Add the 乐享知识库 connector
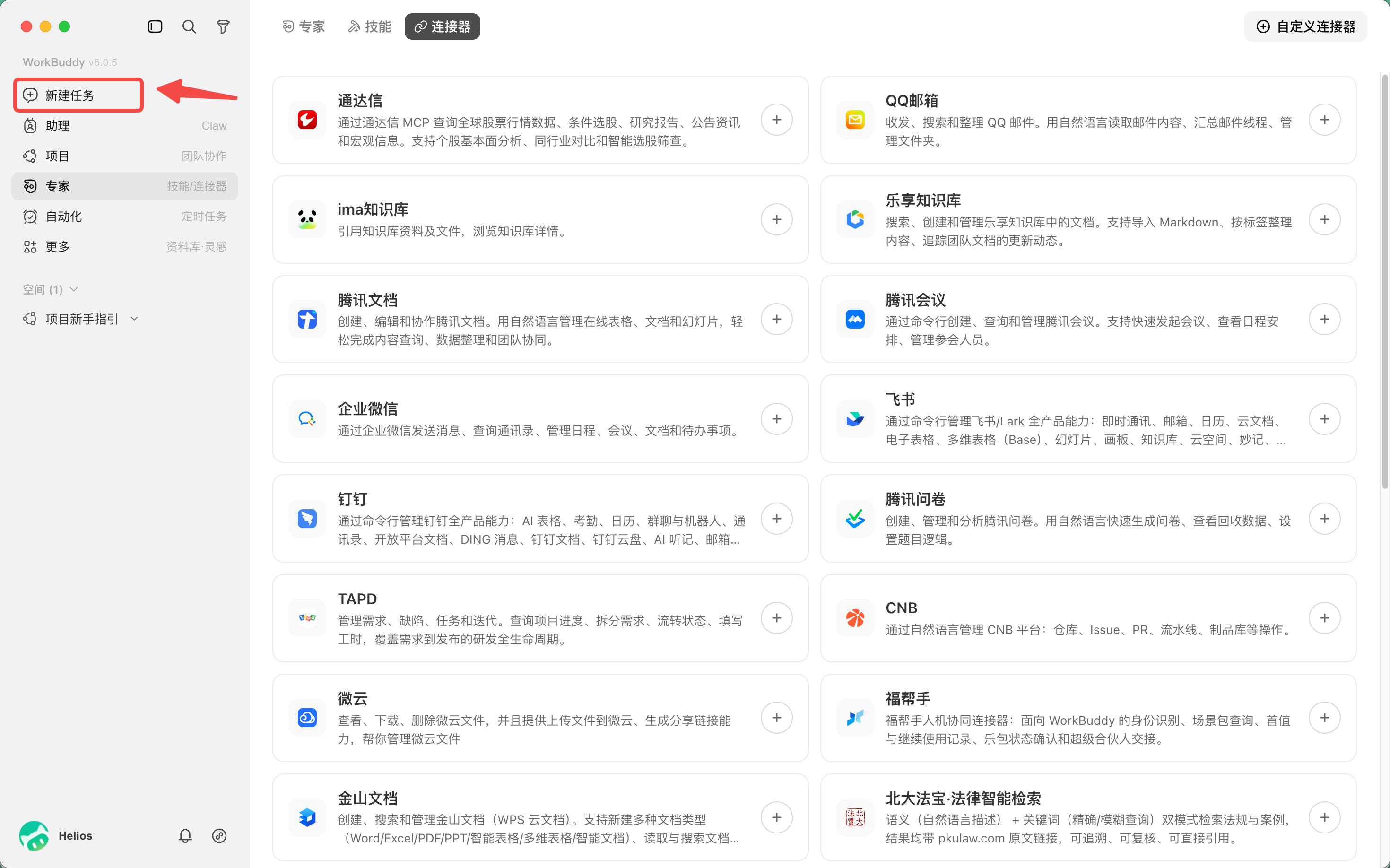Image resolution: width=1390 pixels, height=868 pixels. [x=1324, y=219]
